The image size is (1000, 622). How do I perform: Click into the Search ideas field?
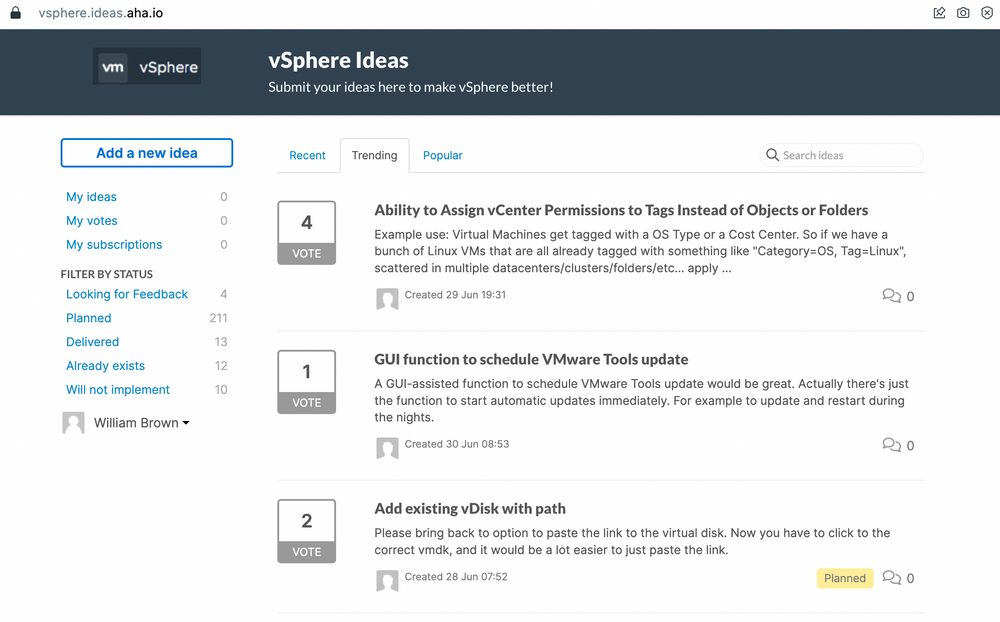842,155
